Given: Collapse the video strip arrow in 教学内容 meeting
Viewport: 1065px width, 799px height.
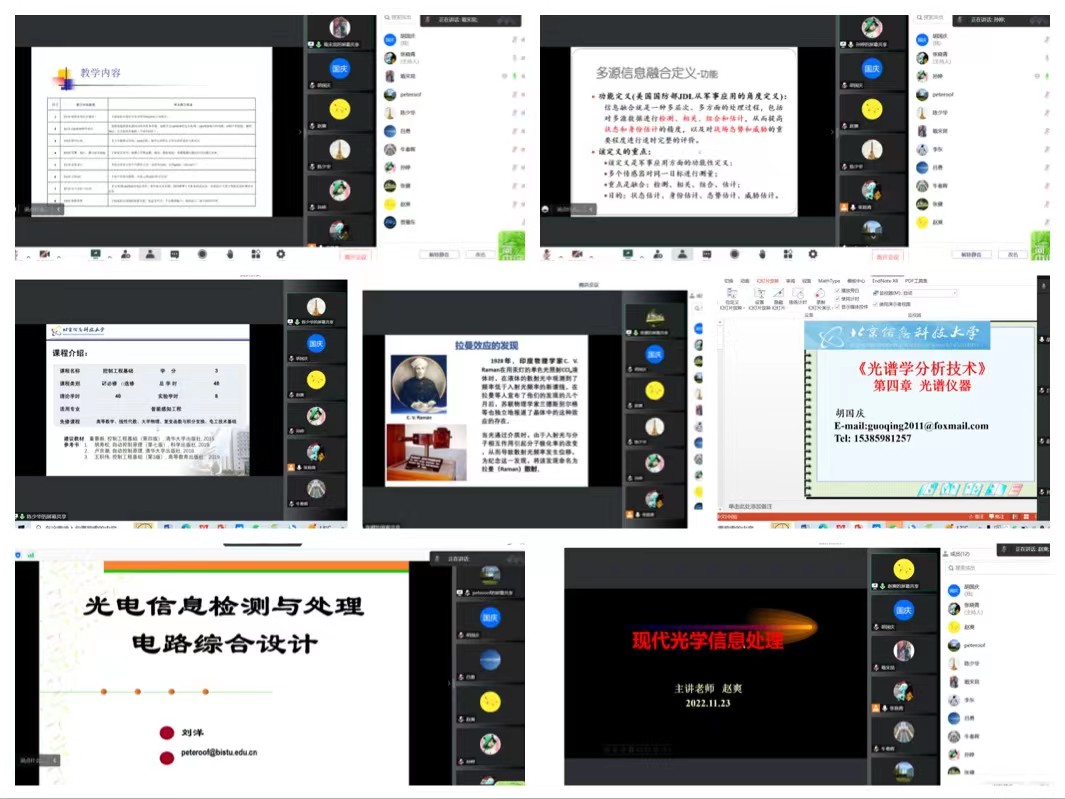Looking at the screenshot, I should tap(300, 132).
